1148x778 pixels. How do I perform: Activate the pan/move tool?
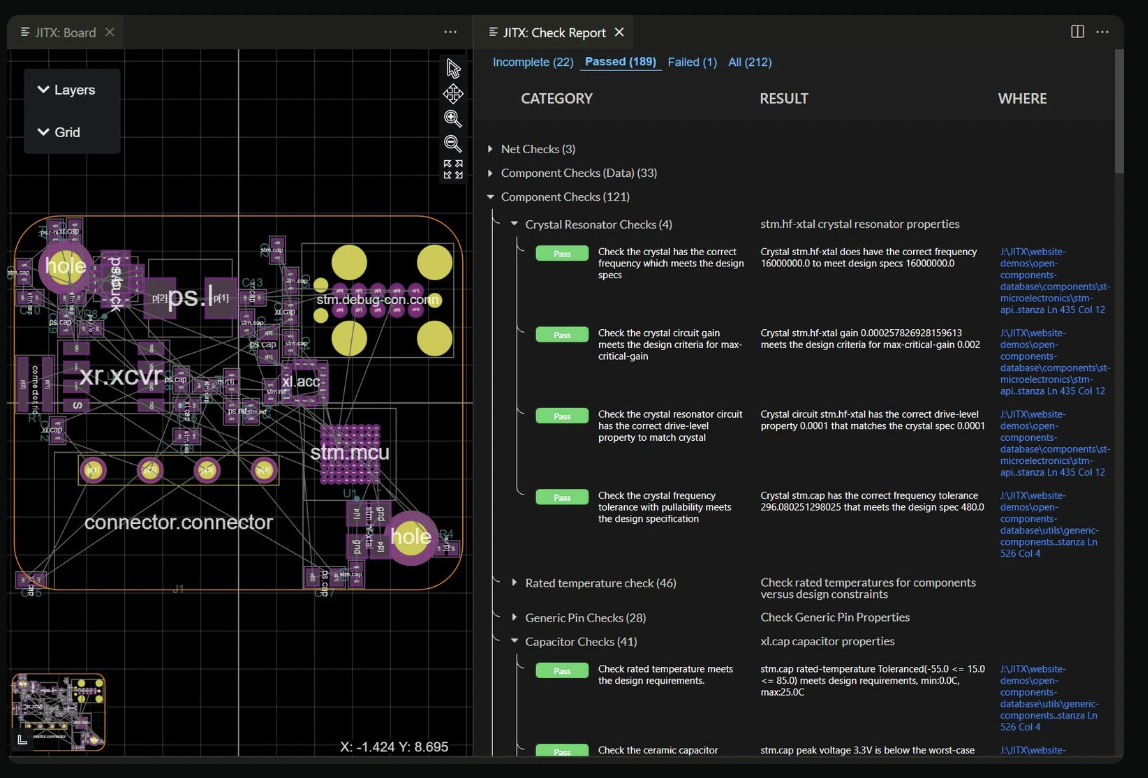point(453,94)
